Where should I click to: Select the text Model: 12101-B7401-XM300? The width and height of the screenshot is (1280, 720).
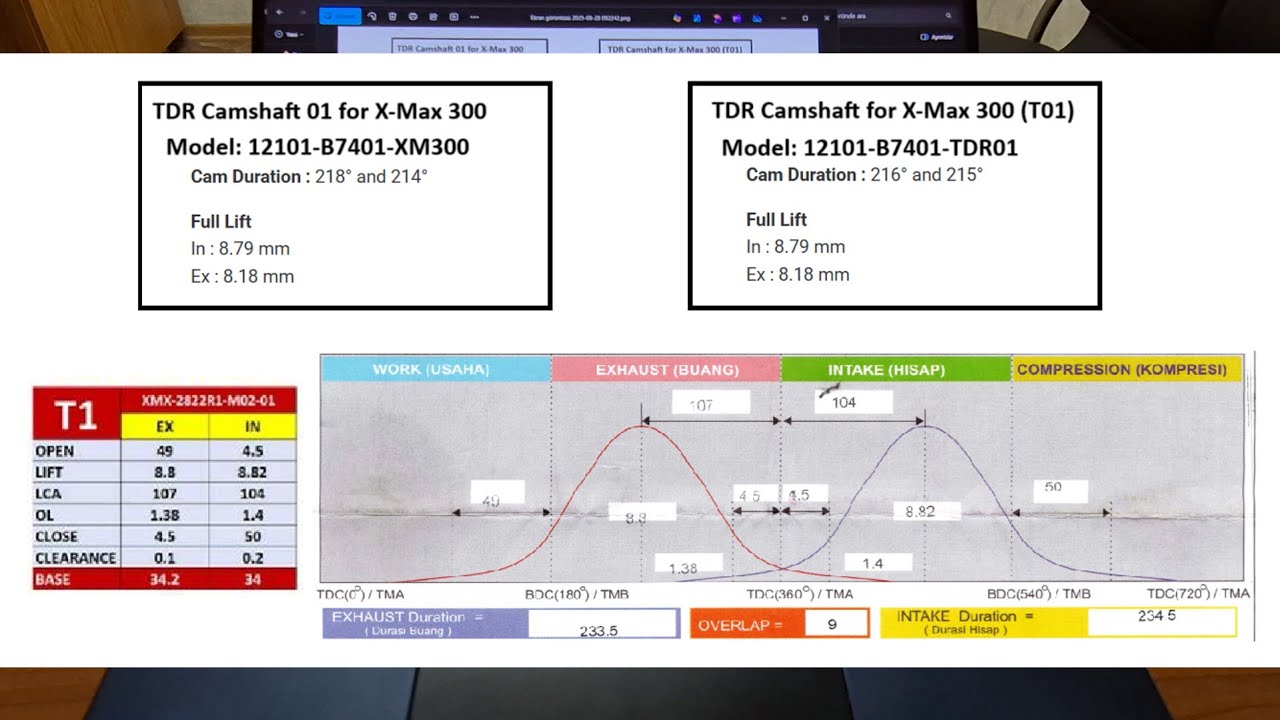(x=317, y=148)
